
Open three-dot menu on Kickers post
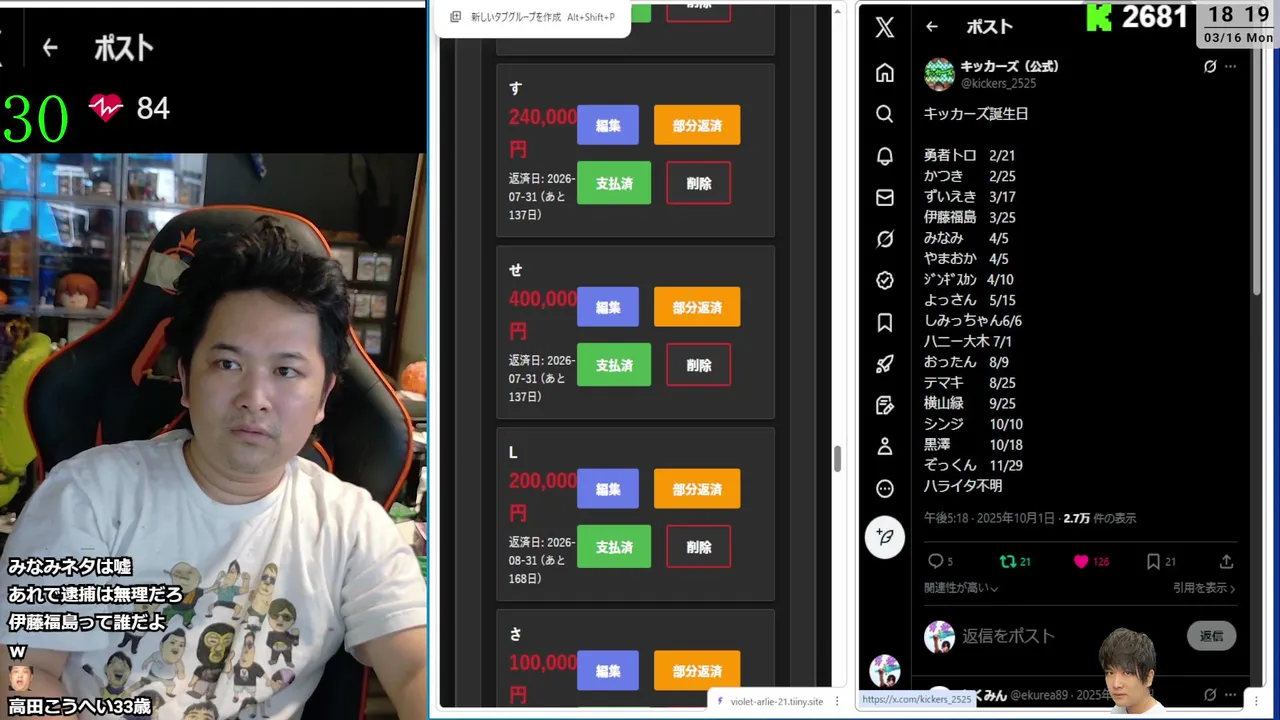point(1230,67)
